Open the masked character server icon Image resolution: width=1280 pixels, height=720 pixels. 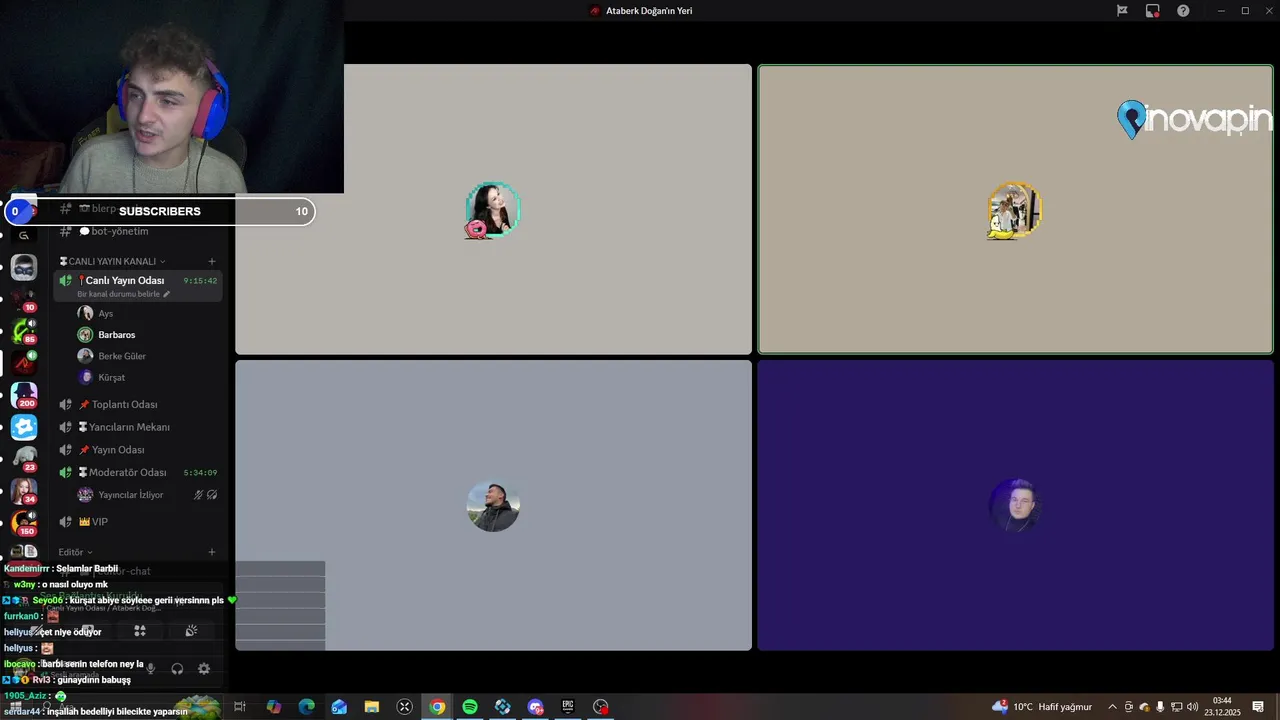pyautogui.click(x=24, y=267)
